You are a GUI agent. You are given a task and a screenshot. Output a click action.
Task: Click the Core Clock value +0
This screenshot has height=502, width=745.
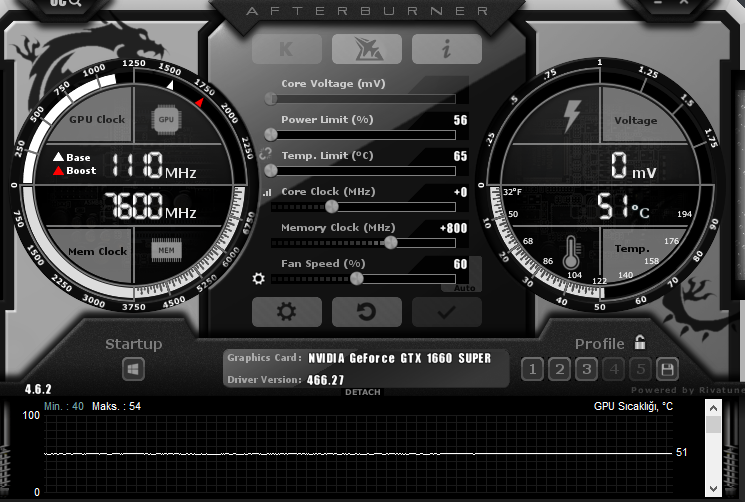[x=460, y=192]
